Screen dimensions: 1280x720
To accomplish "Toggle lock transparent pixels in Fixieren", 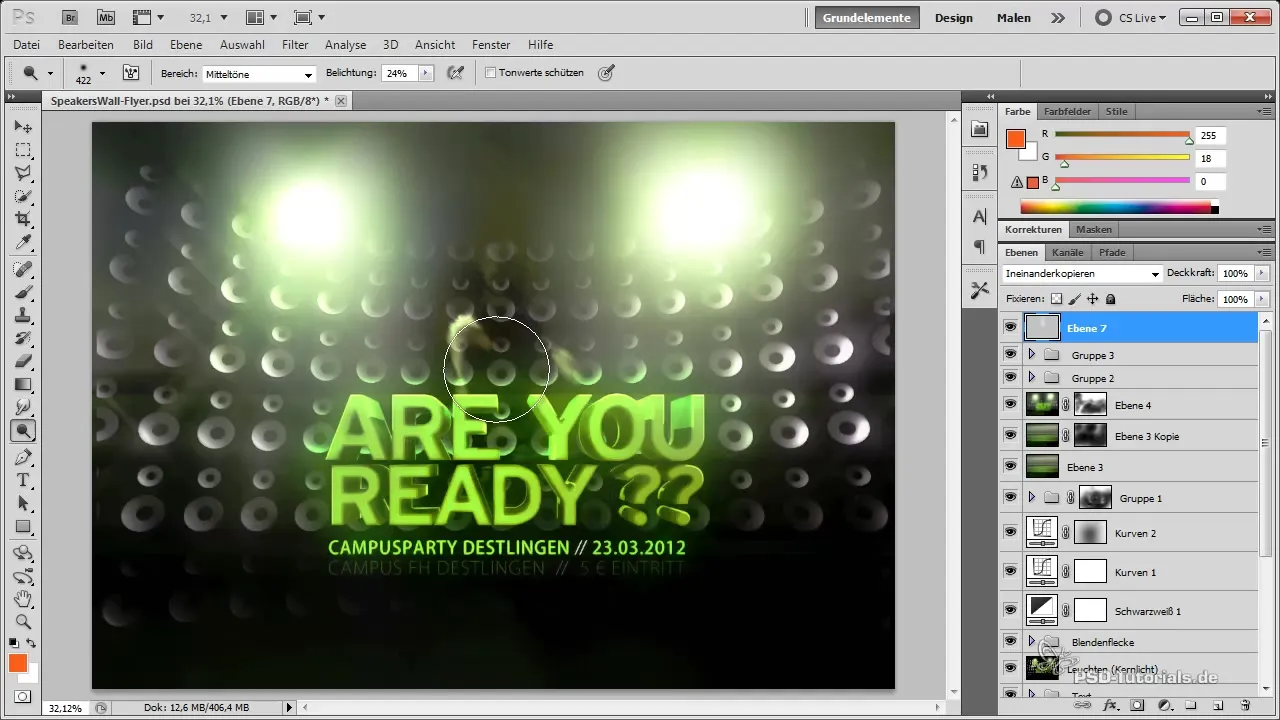I will click(x=1056, y=298).
